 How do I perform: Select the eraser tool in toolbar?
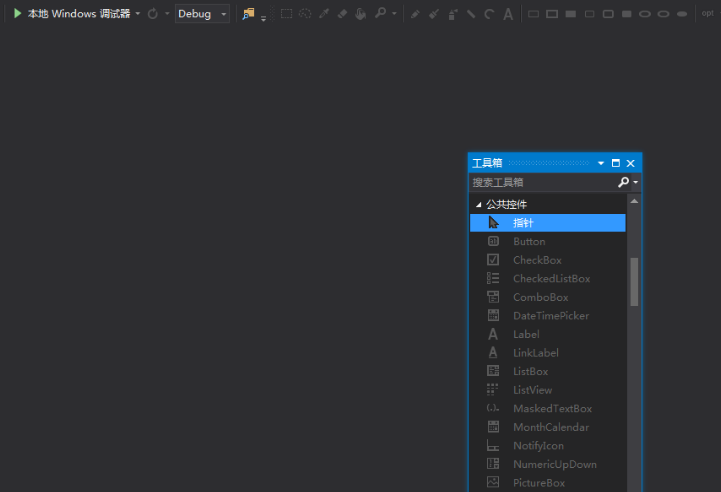[x=342, y=14]
